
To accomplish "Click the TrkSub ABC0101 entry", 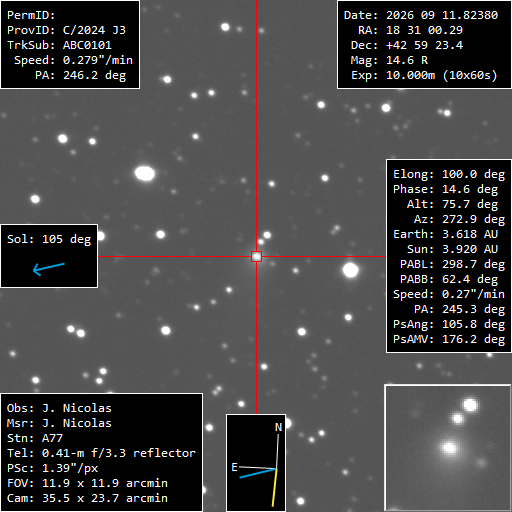I will point(59,45).
